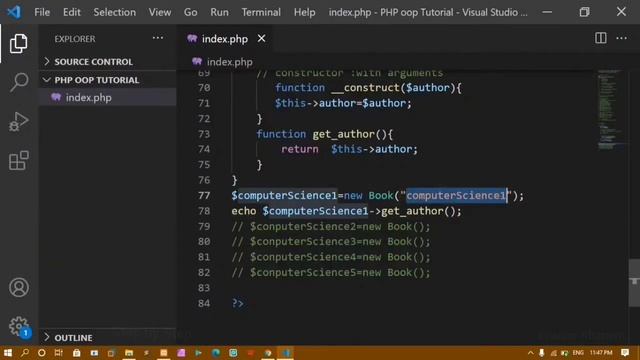Show hidden system tray icons
The width and height of the screenshot is (640, 360).
(x=530, y=353)
